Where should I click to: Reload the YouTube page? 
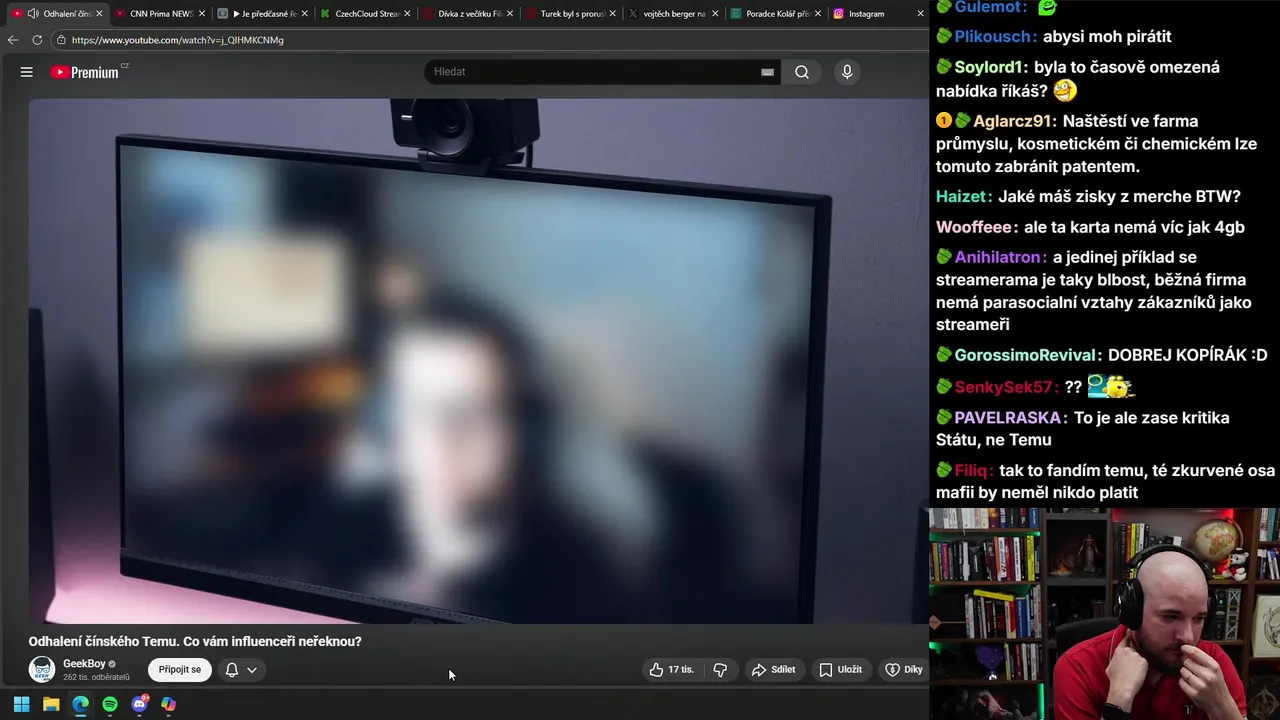pyautogui.click(x=37, y=40)
